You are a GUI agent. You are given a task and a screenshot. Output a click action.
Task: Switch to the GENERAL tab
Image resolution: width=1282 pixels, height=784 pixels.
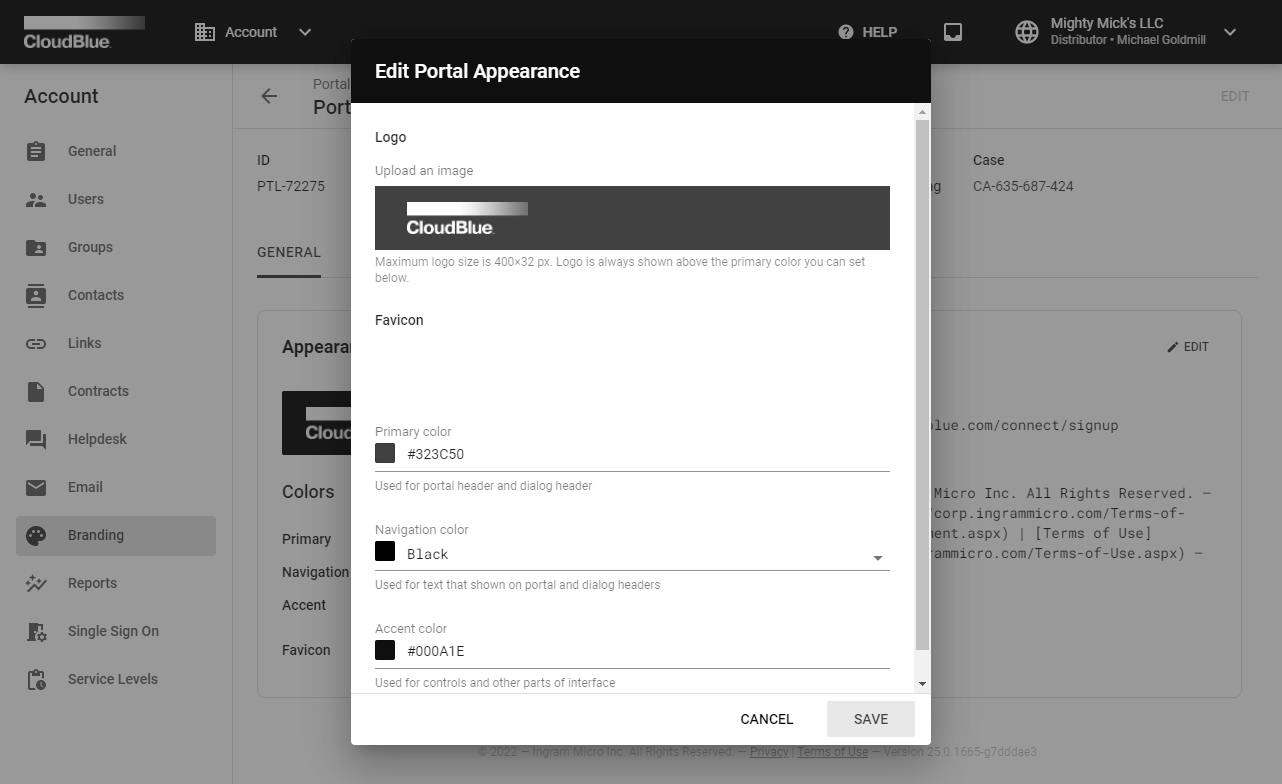[x=288, y=252]
